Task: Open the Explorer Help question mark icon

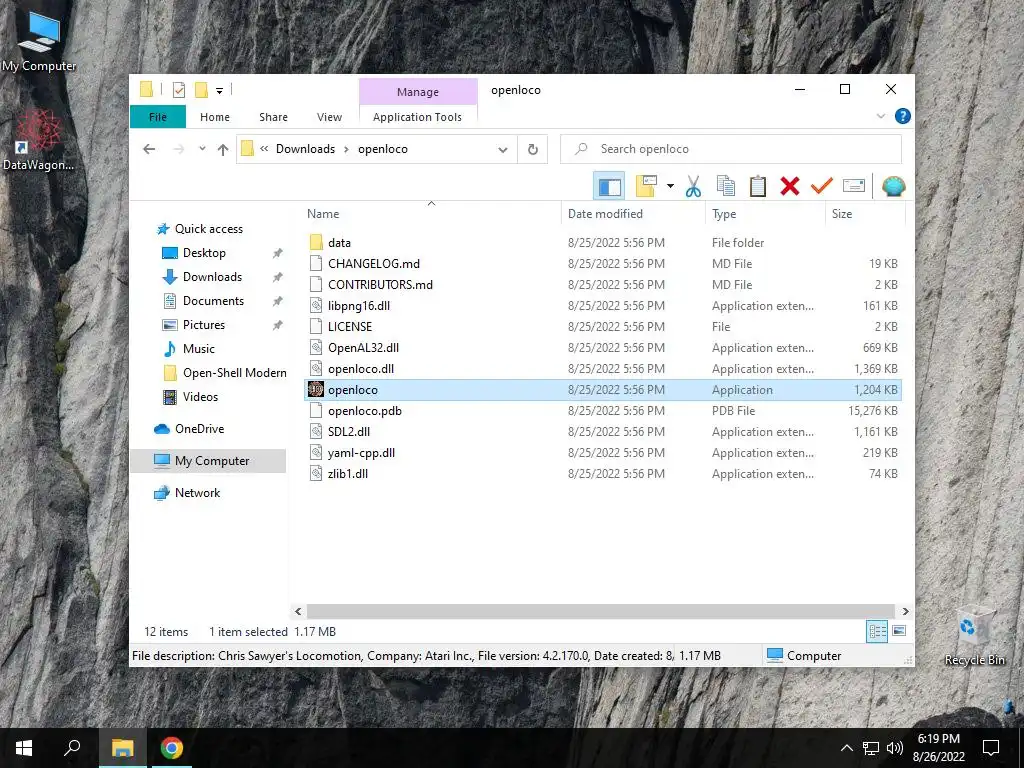Action: pos(903,116)
